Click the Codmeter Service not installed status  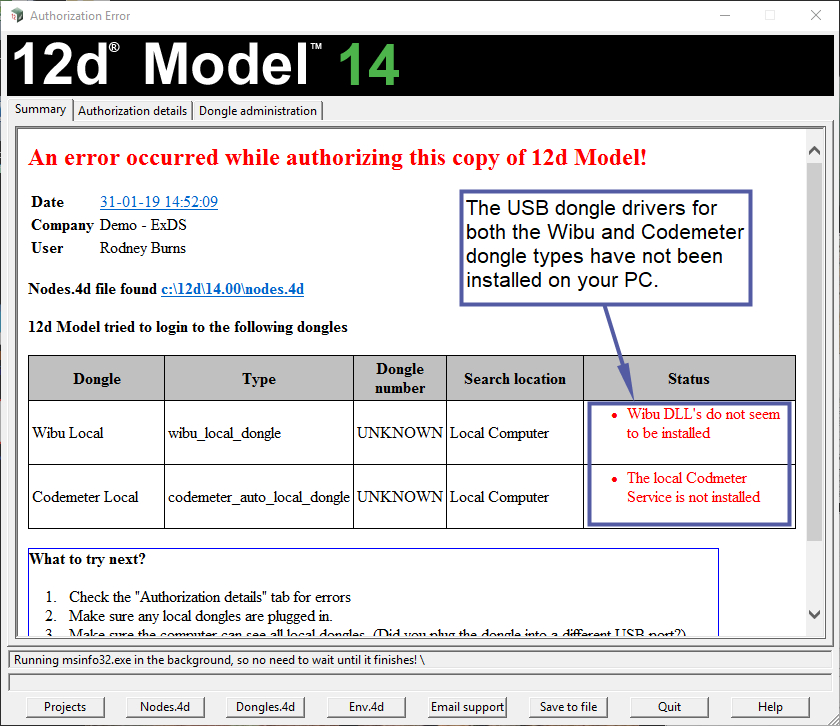point(693,488)
